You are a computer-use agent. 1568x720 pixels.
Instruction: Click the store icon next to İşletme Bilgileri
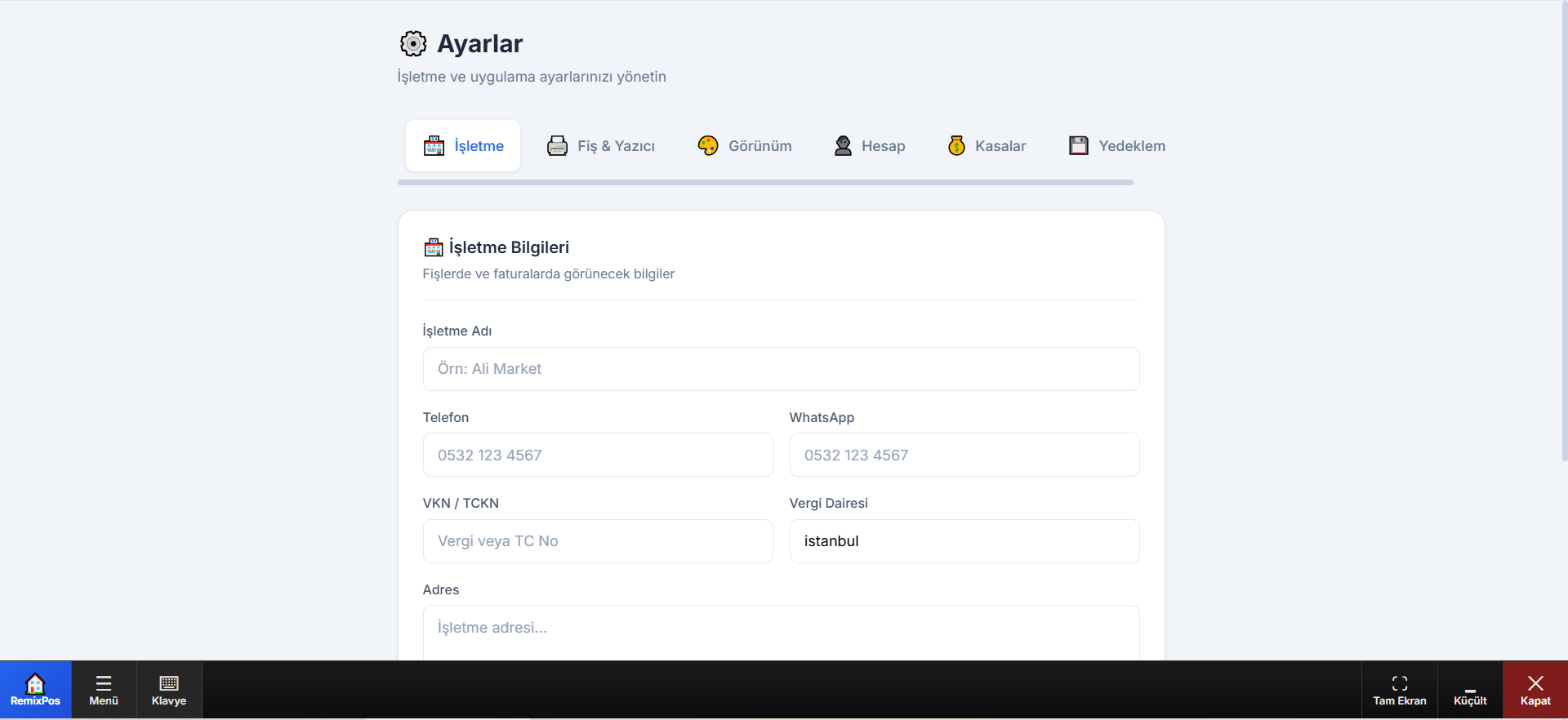434,247
